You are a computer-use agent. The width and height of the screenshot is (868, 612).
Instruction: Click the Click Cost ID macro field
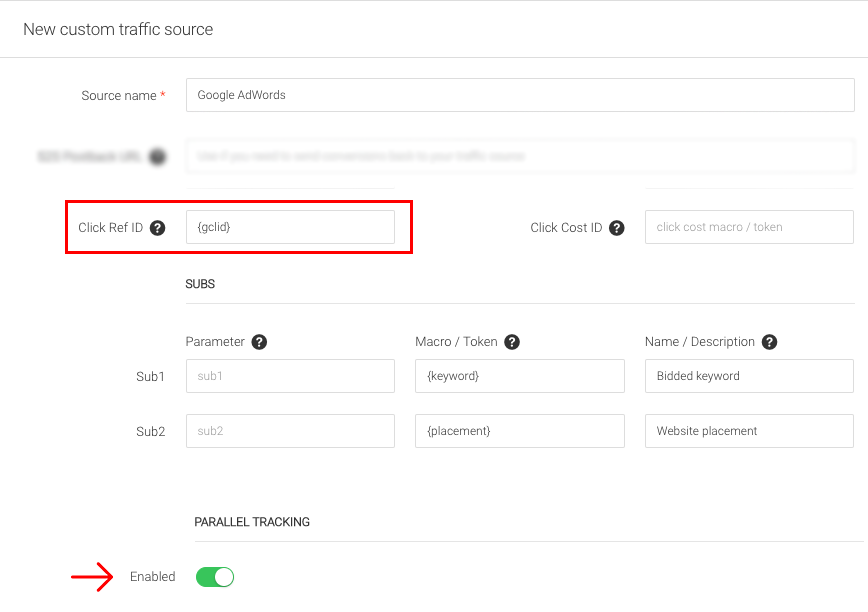749,227
